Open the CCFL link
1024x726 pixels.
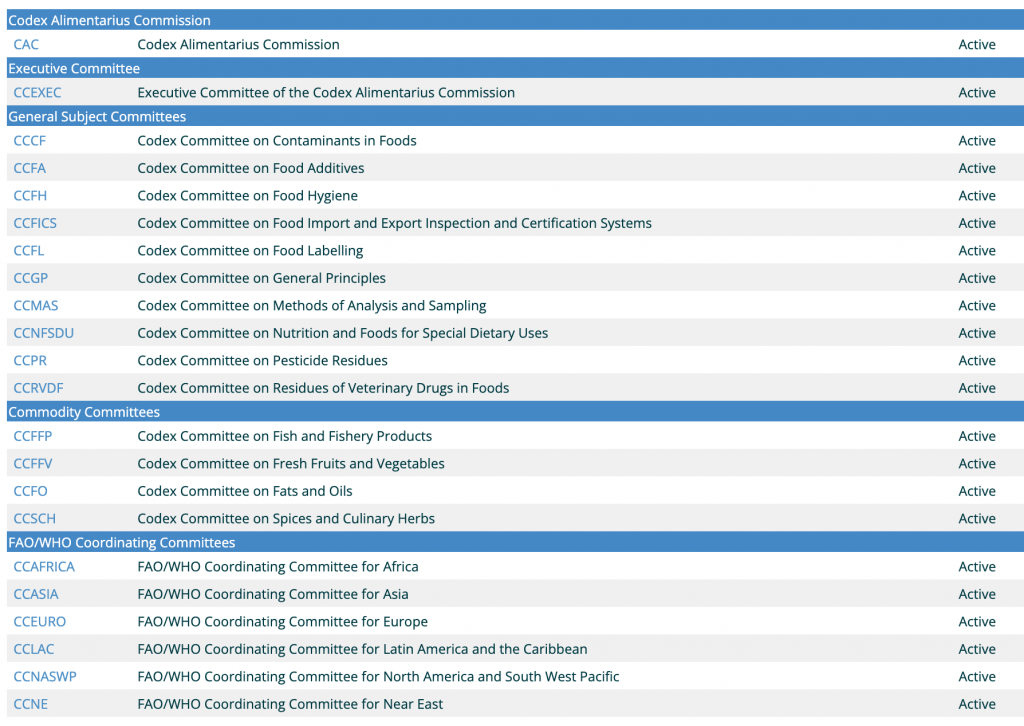click(29, 250)
